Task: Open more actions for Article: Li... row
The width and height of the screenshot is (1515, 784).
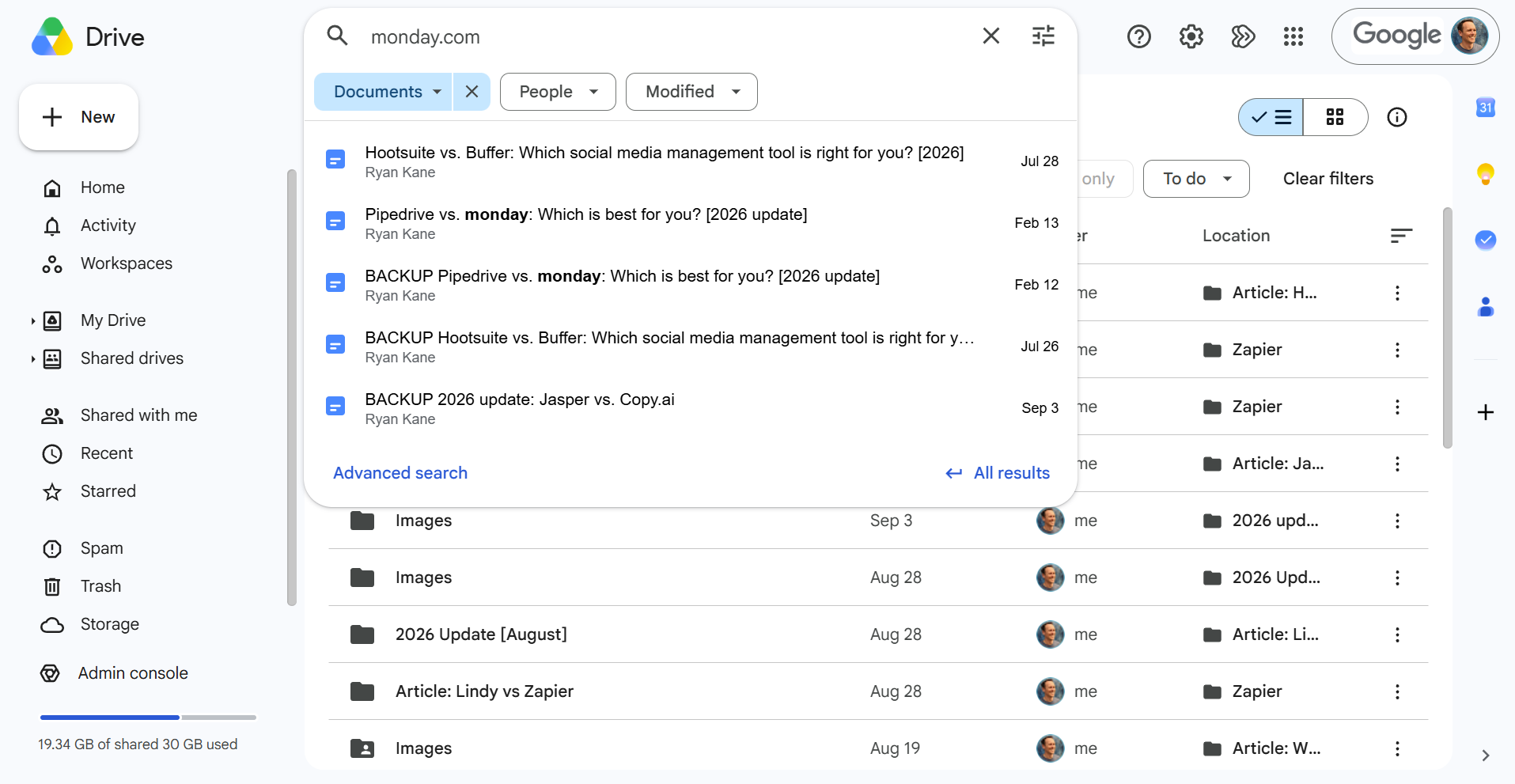Action: tap(1397, 634)
